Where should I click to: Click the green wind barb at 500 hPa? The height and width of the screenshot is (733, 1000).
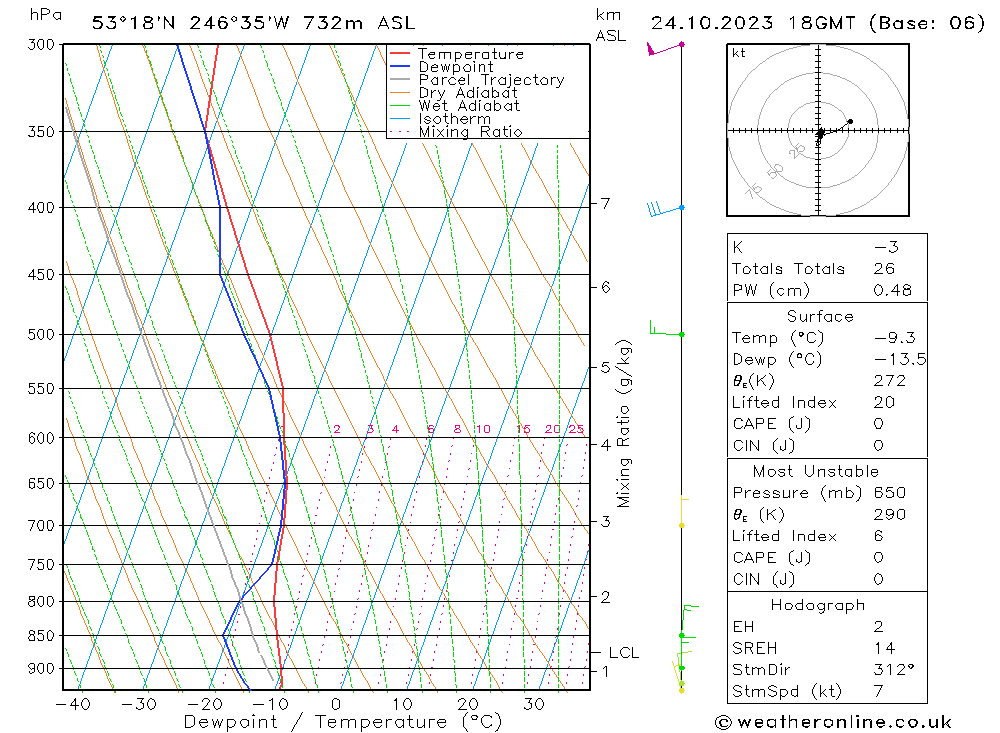point(666,329)
